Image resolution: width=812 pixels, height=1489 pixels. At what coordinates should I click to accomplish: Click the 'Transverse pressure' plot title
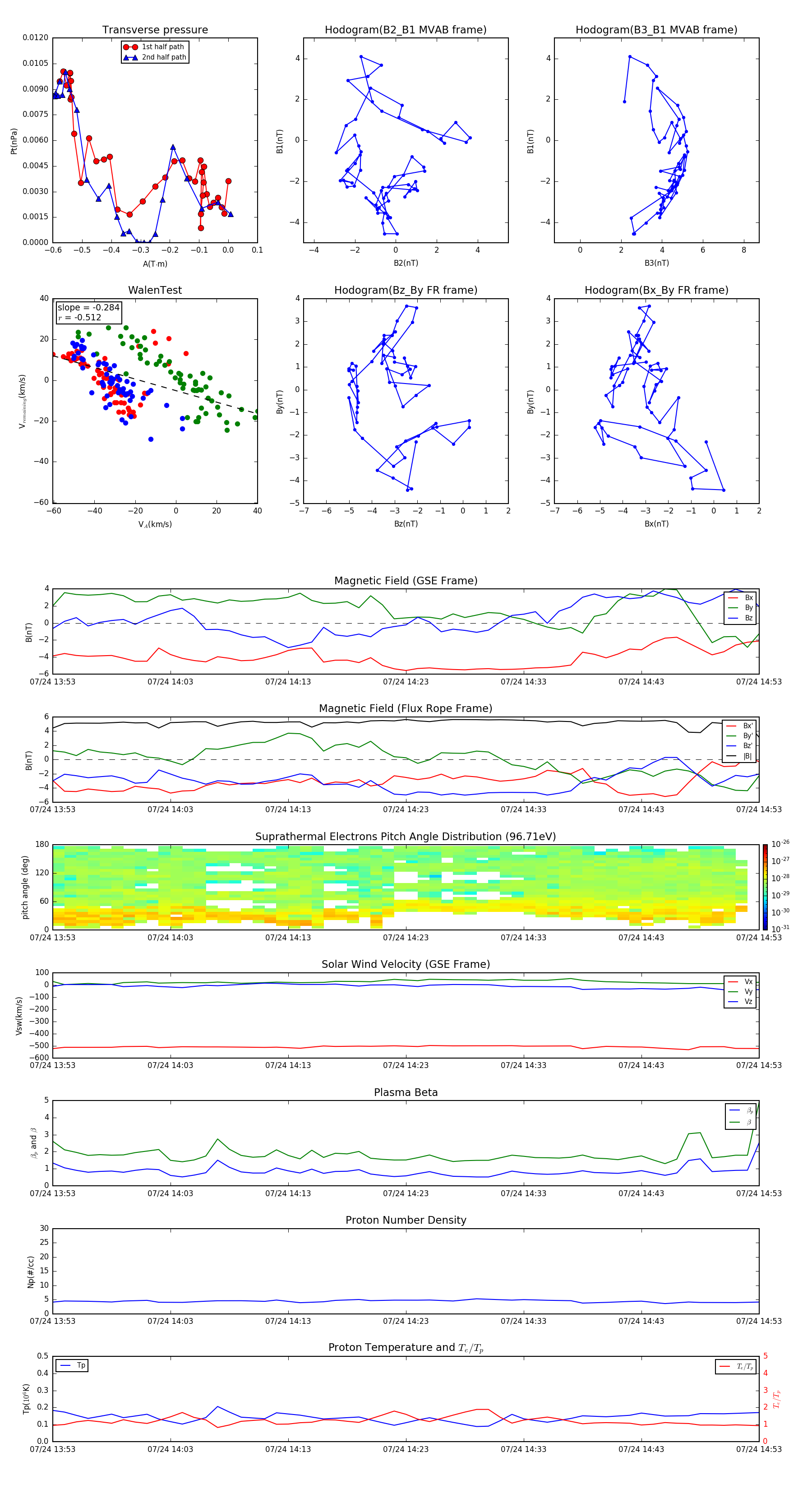pyautogui.click(x=155, y=29)
